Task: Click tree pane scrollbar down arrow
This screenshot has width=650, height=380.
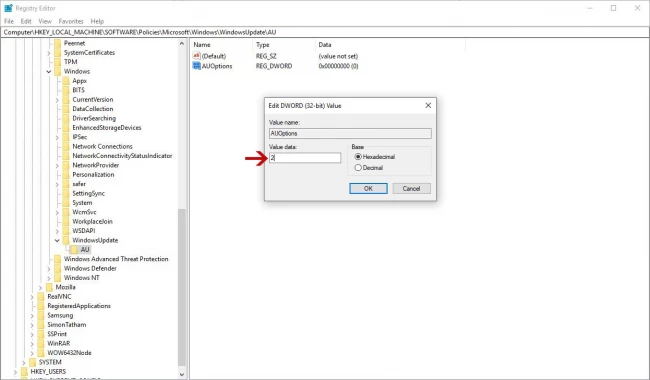Action: [182, 374]
